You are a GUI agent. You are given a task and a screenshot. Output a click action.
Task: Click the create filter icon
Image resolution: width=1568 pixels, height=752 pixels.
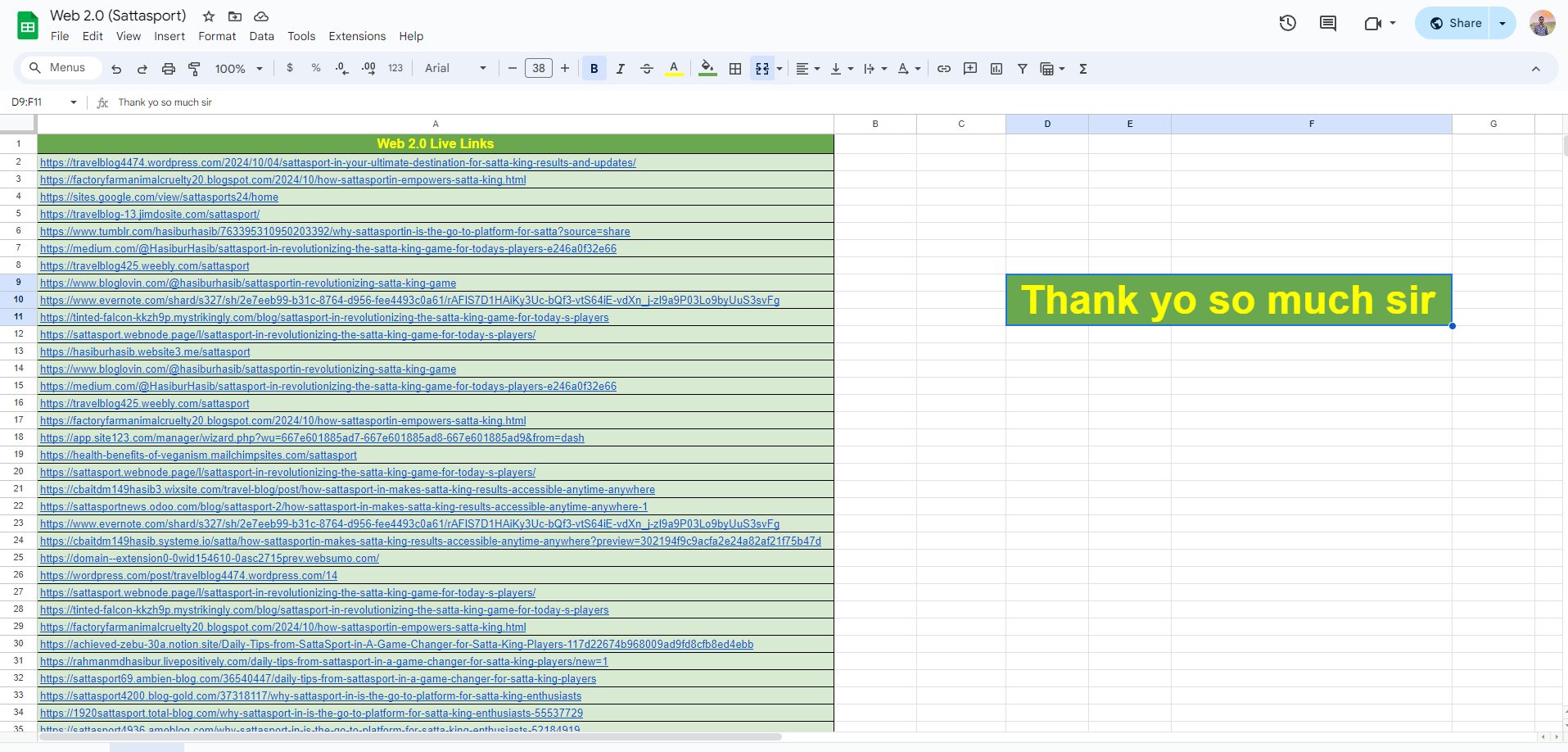click(x=1022, y=69)
